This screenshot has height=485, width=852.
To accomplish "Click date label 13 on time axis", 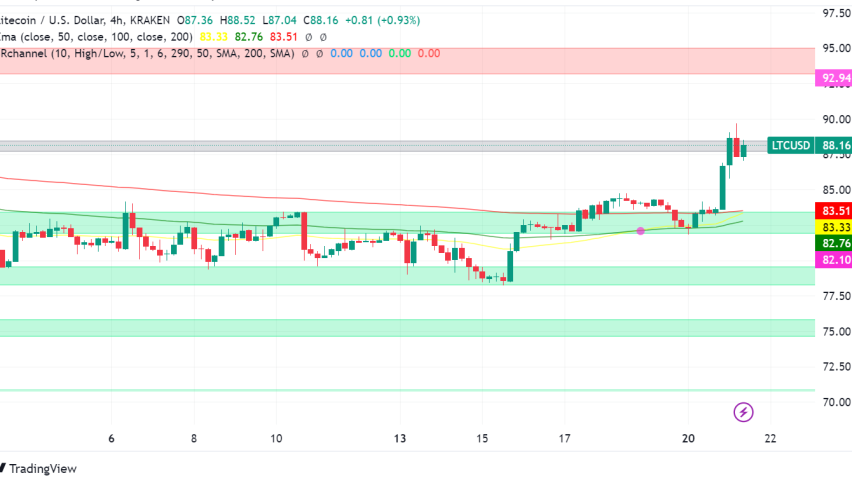I will (x=400, y=438).
